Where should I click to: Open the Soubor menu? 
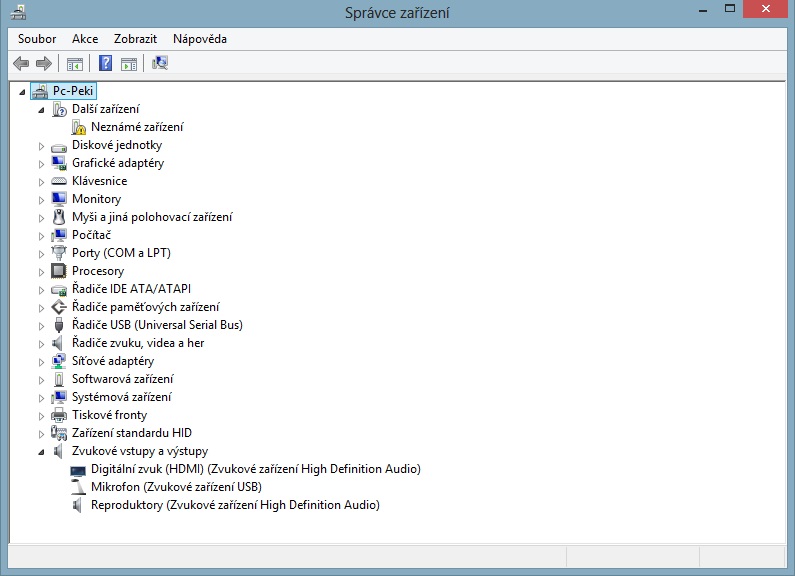(x=37, y=39)
